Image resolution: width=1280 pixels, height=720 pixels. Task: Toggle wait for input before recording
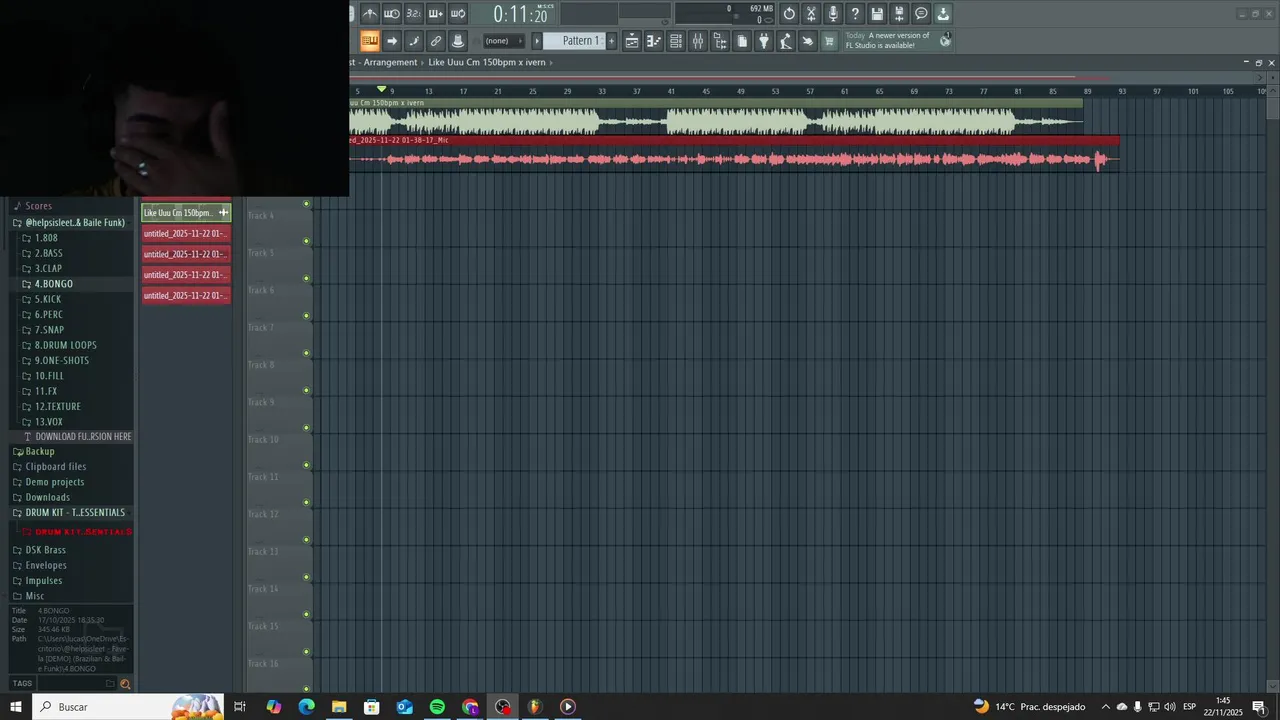point(392,14)
